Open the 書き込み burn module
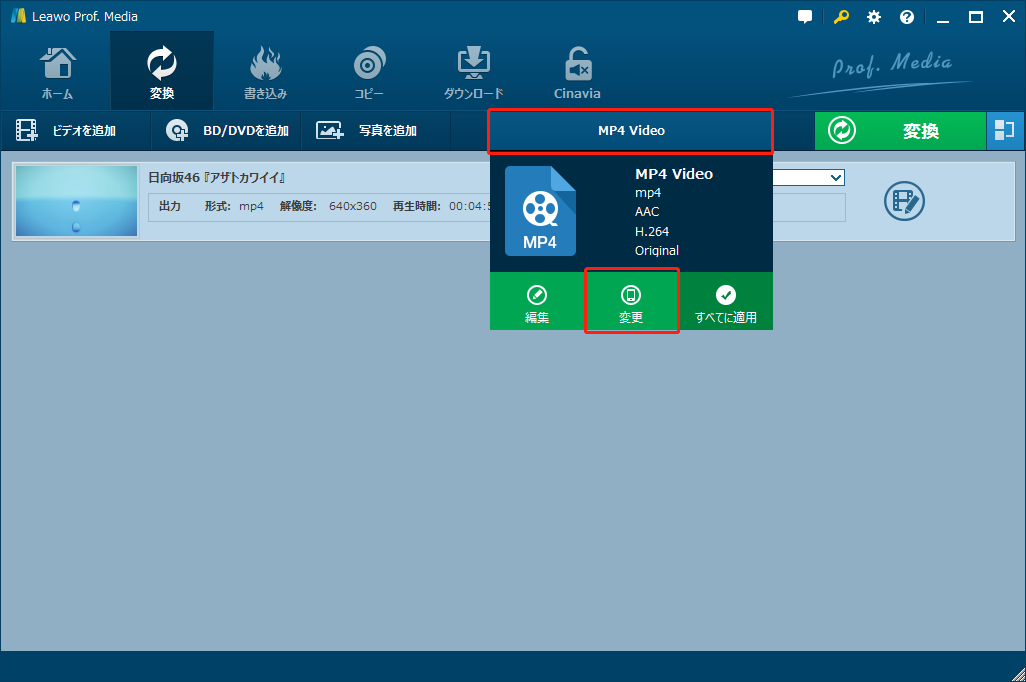The height and width of the screenshot is (682, 1026). pyautogui.click(x=265, y=72)
